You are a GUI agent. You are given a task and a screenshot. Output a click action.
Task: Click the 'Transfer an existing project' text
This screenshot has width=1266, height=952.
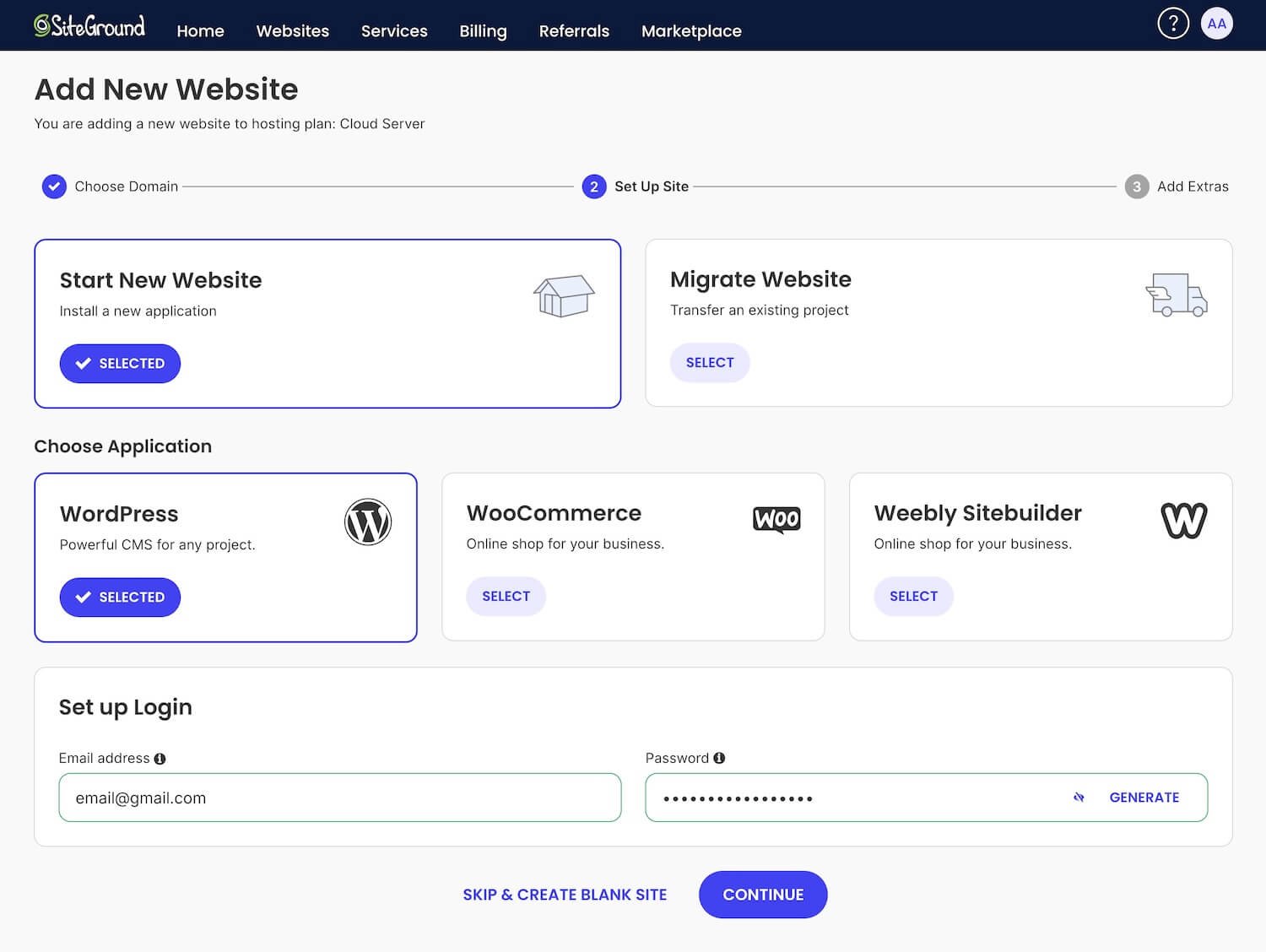(760, 311)
